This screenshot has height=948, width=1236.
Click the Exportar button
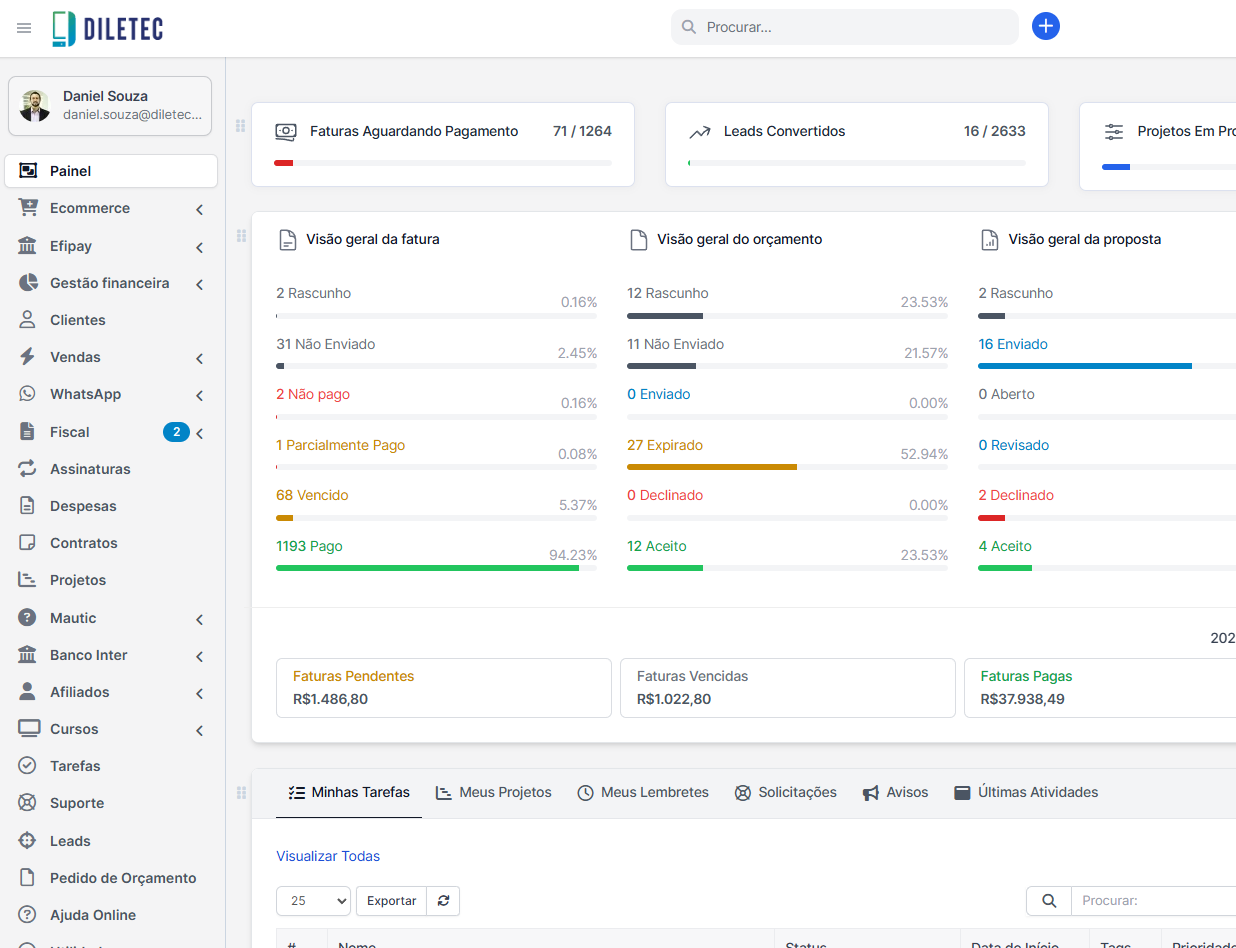(x=391, y=901)
